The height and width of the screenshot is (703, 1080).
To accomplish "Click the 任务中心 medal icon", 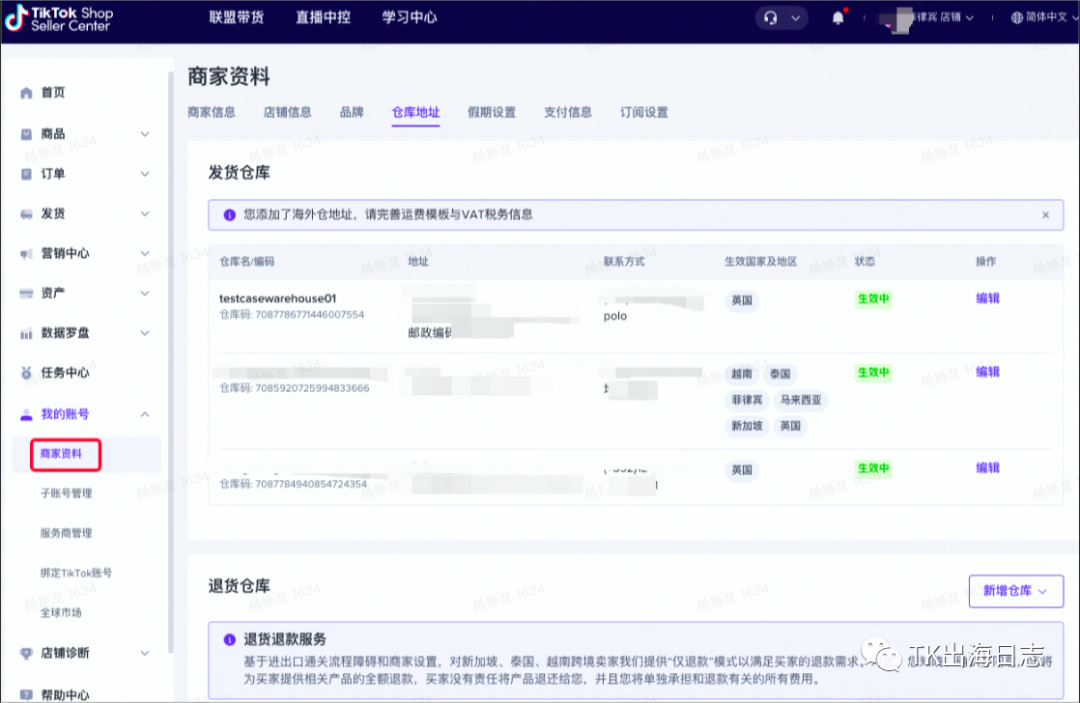I will (26, 373).
